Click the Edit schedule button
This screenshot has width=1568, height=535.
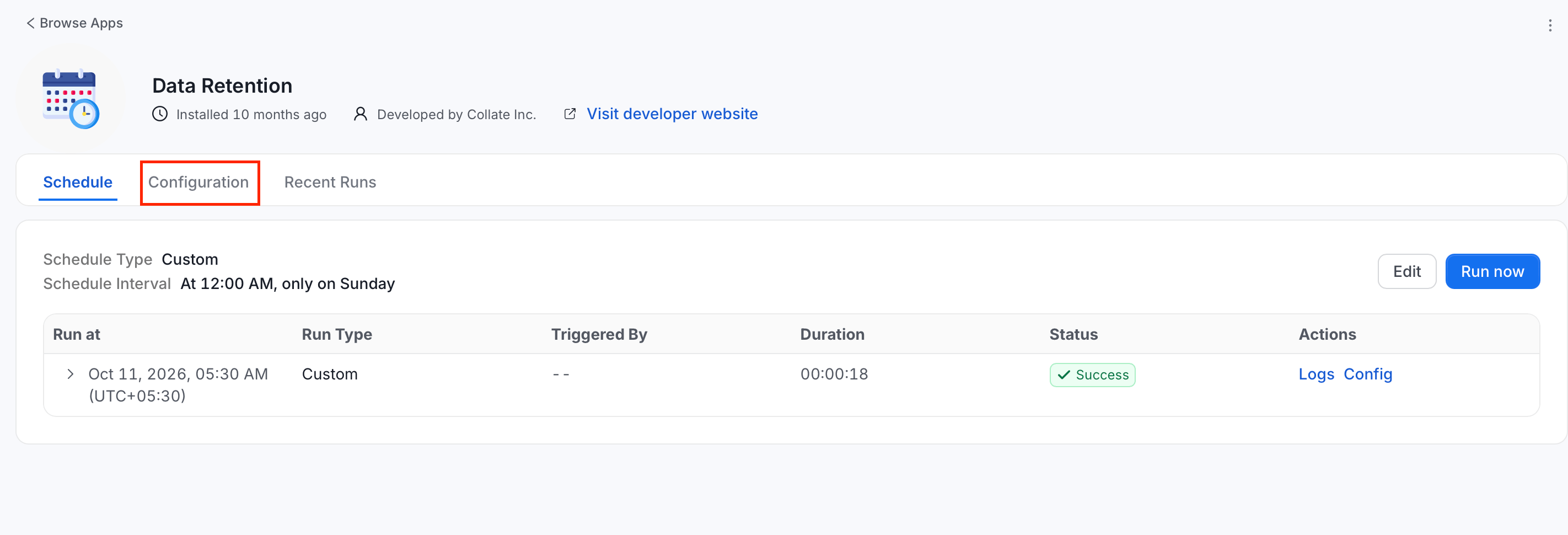click(x=1406, y=271)
